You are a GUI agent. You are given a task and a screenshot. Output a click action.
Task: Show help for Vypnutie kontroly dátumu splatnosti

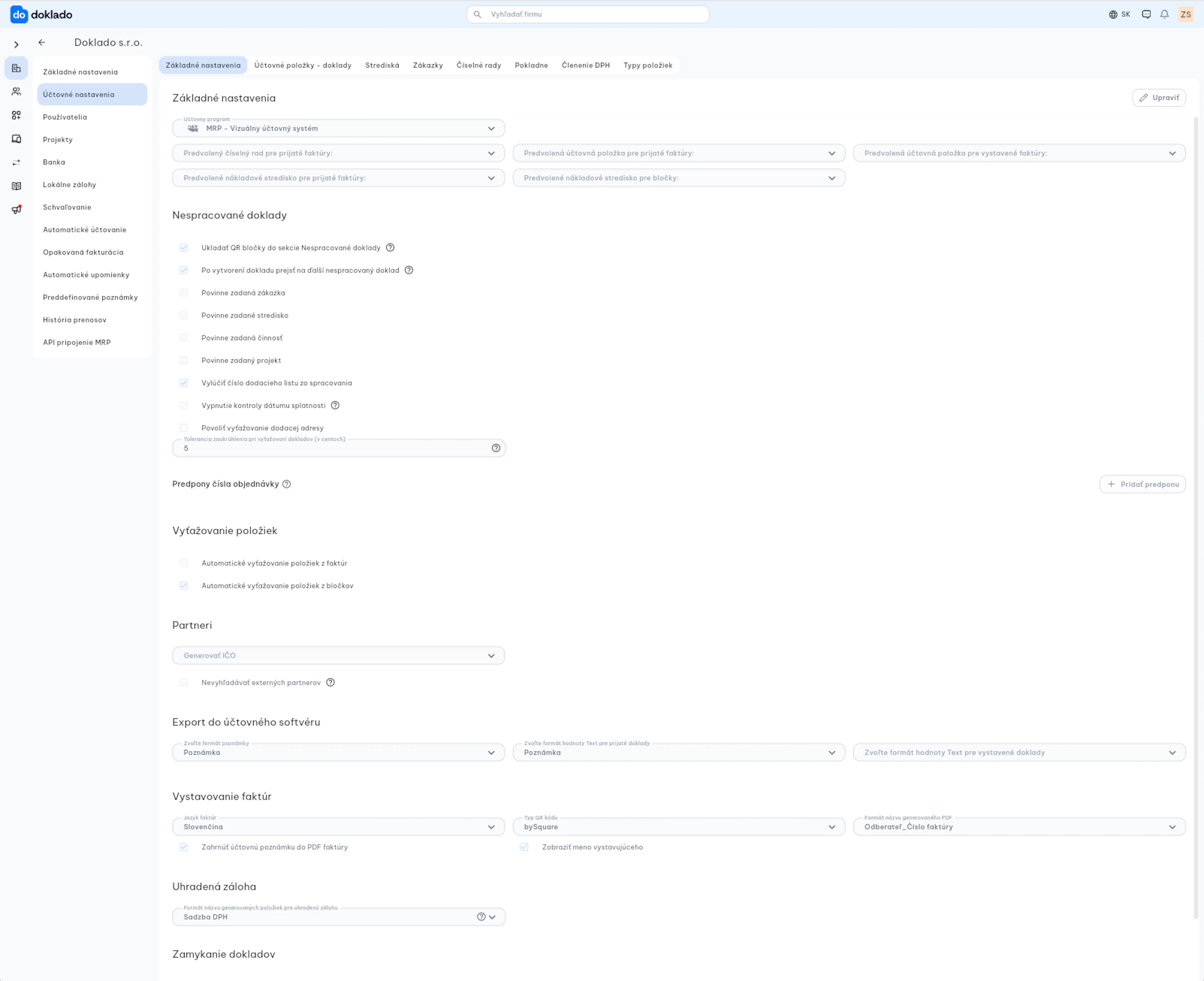tap(335, 405)
